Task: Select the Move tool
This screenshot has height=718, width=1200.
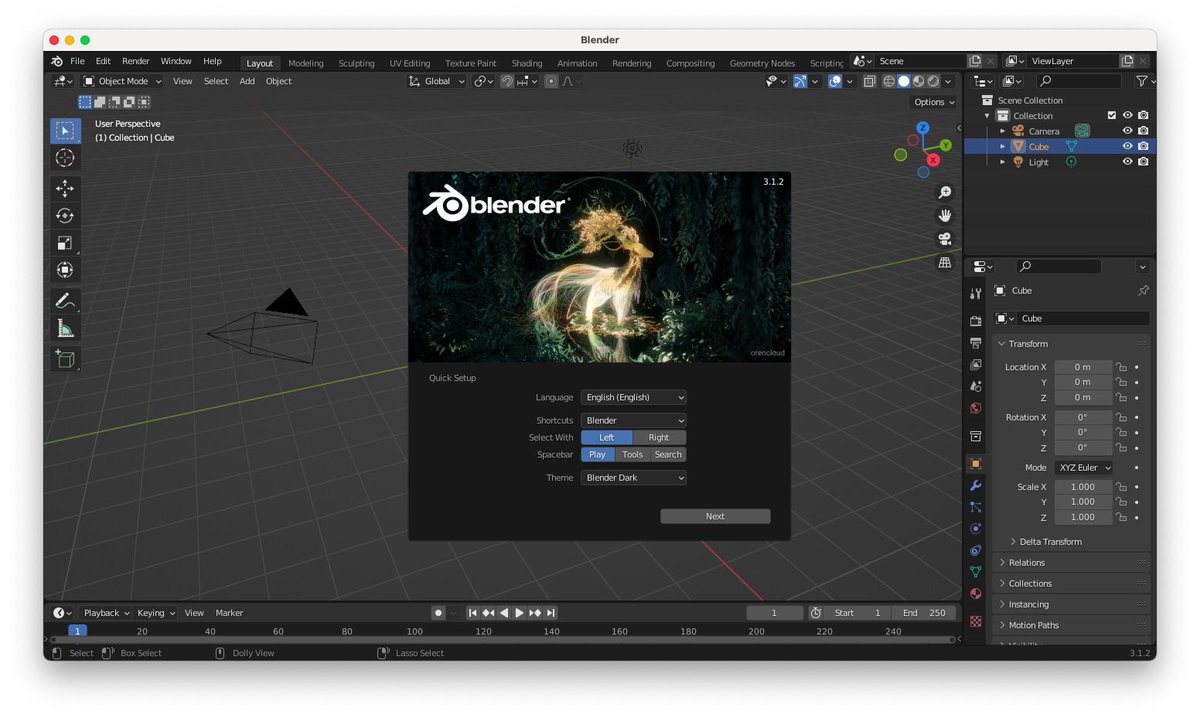Action: click(x=65, y=188)
